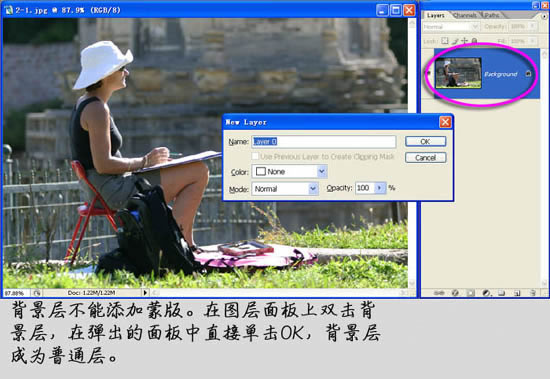The height and width of the screenshot is (379, 550).
Task: Click Create adjustment layer icon
Action: [x=486, y=293]
